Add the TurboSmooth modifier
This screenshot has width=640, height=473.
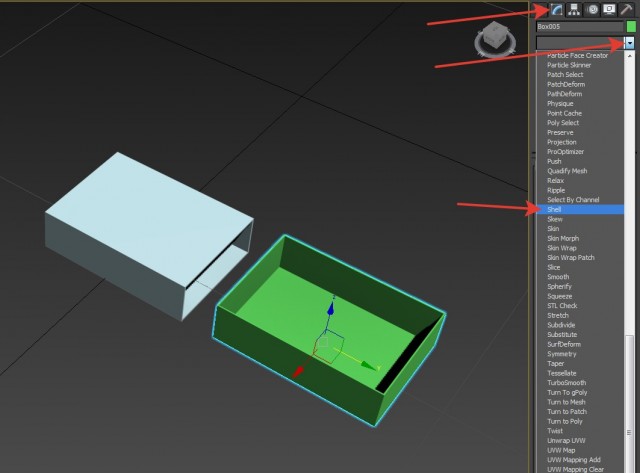[x=567, y=383]
